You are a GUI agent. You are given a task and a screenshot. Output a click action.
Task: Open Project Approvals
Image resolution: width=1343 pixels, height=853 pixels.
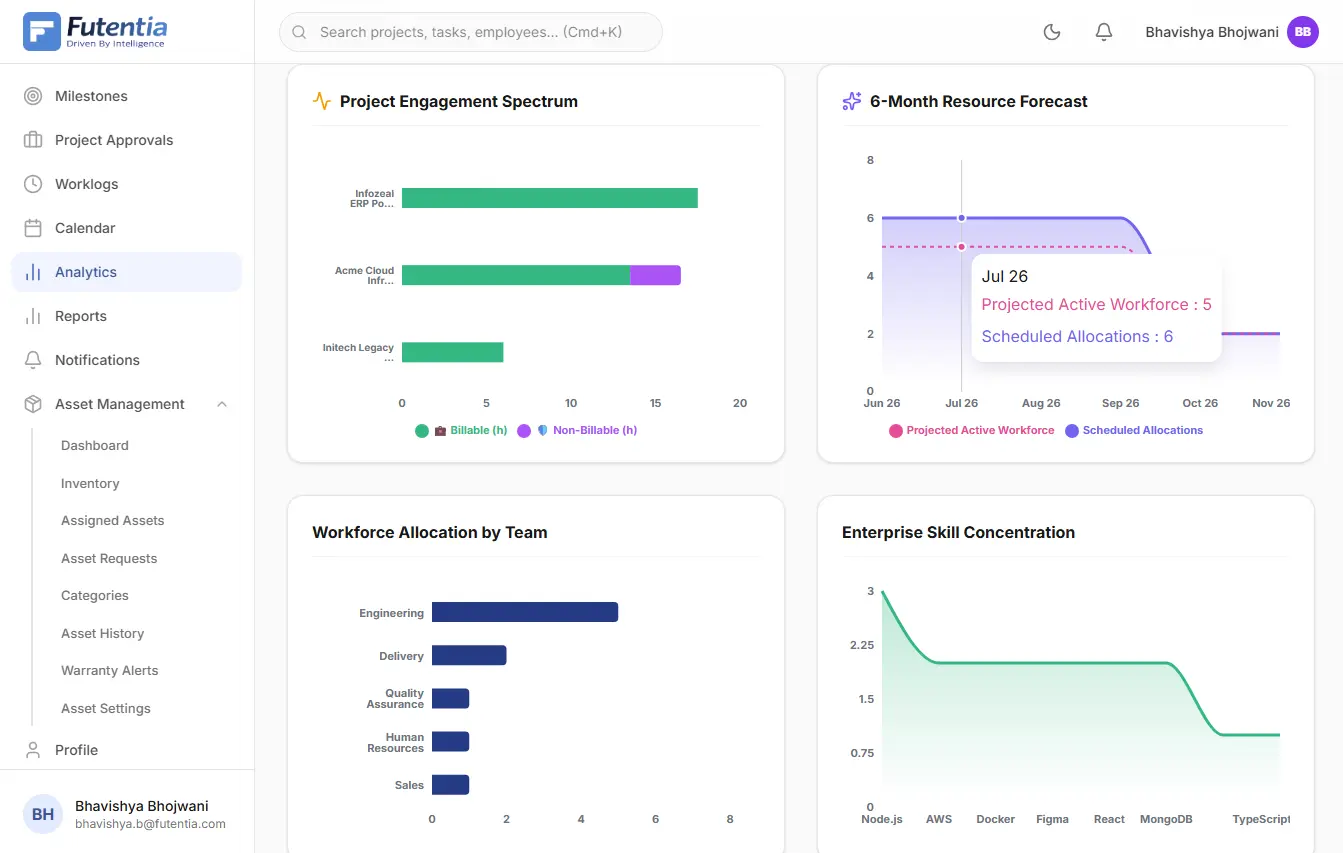(127, 140)
